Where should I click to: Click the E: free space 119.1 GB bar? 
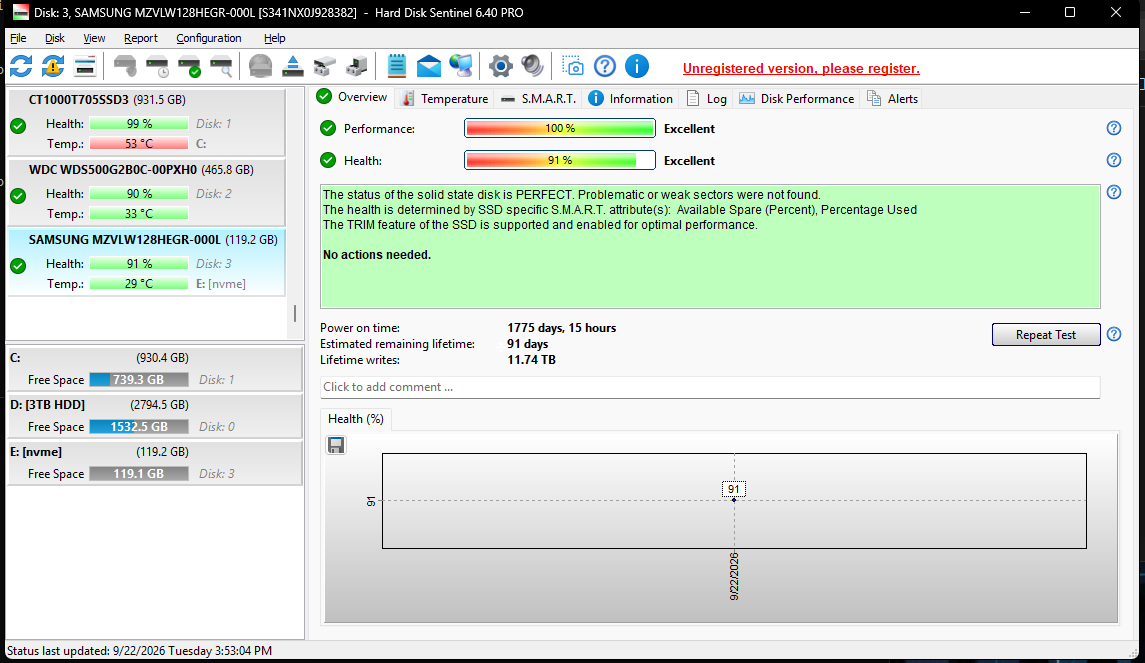point(139,474)
